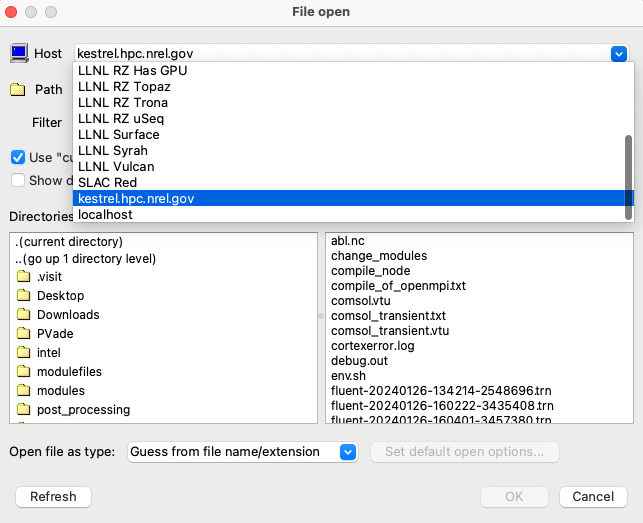Image resolution: width=643 pixels, height=523 pixels.
Task: Select the Downloads folder icon
Action: point(23,315)
